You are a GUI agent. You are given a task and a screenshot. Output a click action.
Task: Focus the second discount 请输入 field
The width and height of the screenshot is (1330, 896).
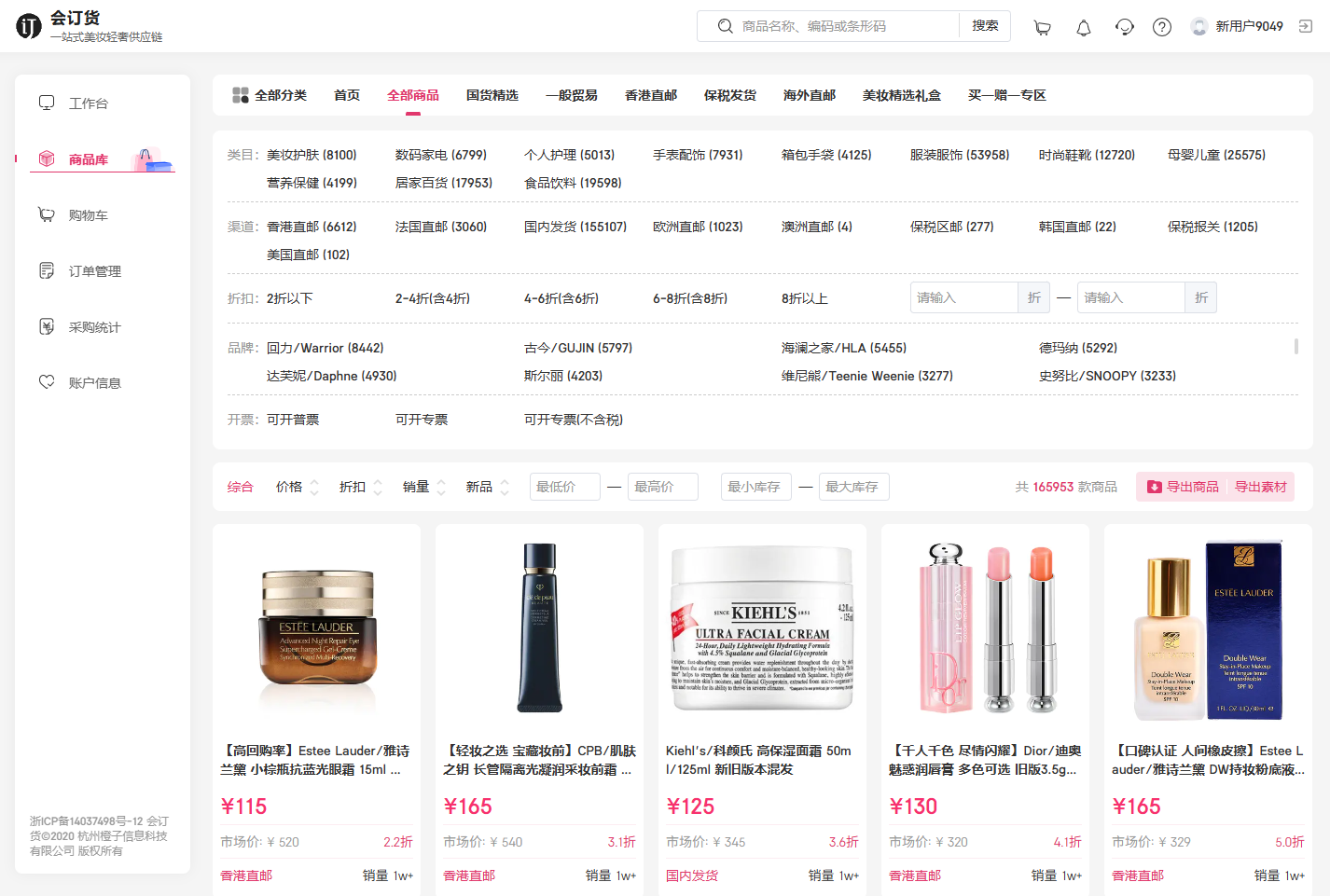(x=1131, y=297)
